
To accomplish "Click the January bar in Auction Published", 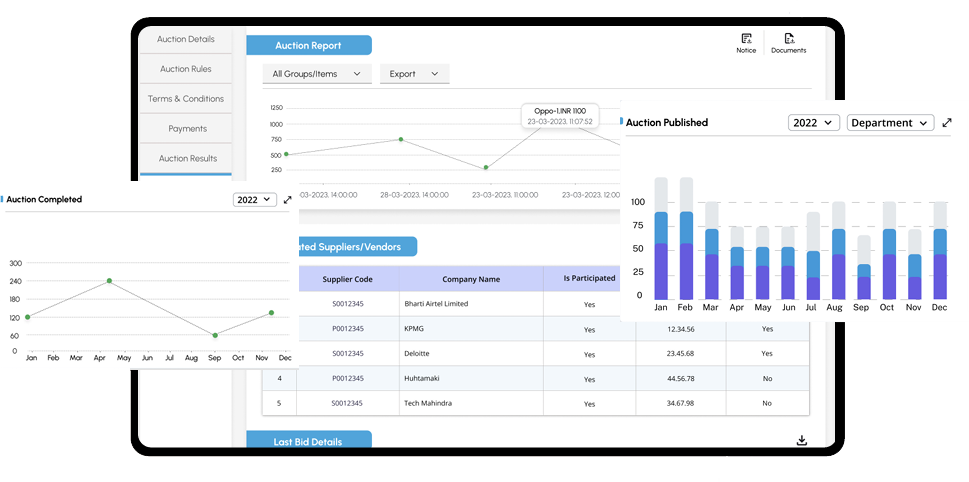I will 661,239.
